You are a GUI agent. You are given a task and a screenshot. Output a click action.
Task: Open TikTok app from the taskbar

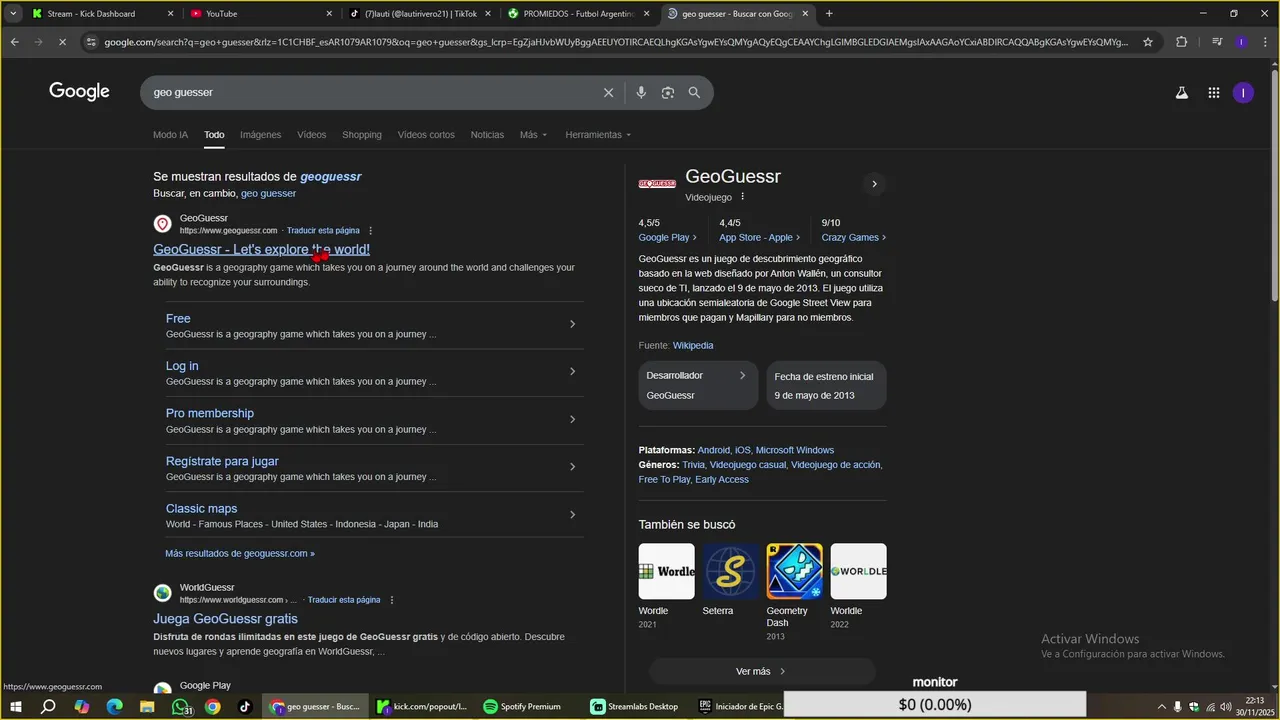[245, 706]
